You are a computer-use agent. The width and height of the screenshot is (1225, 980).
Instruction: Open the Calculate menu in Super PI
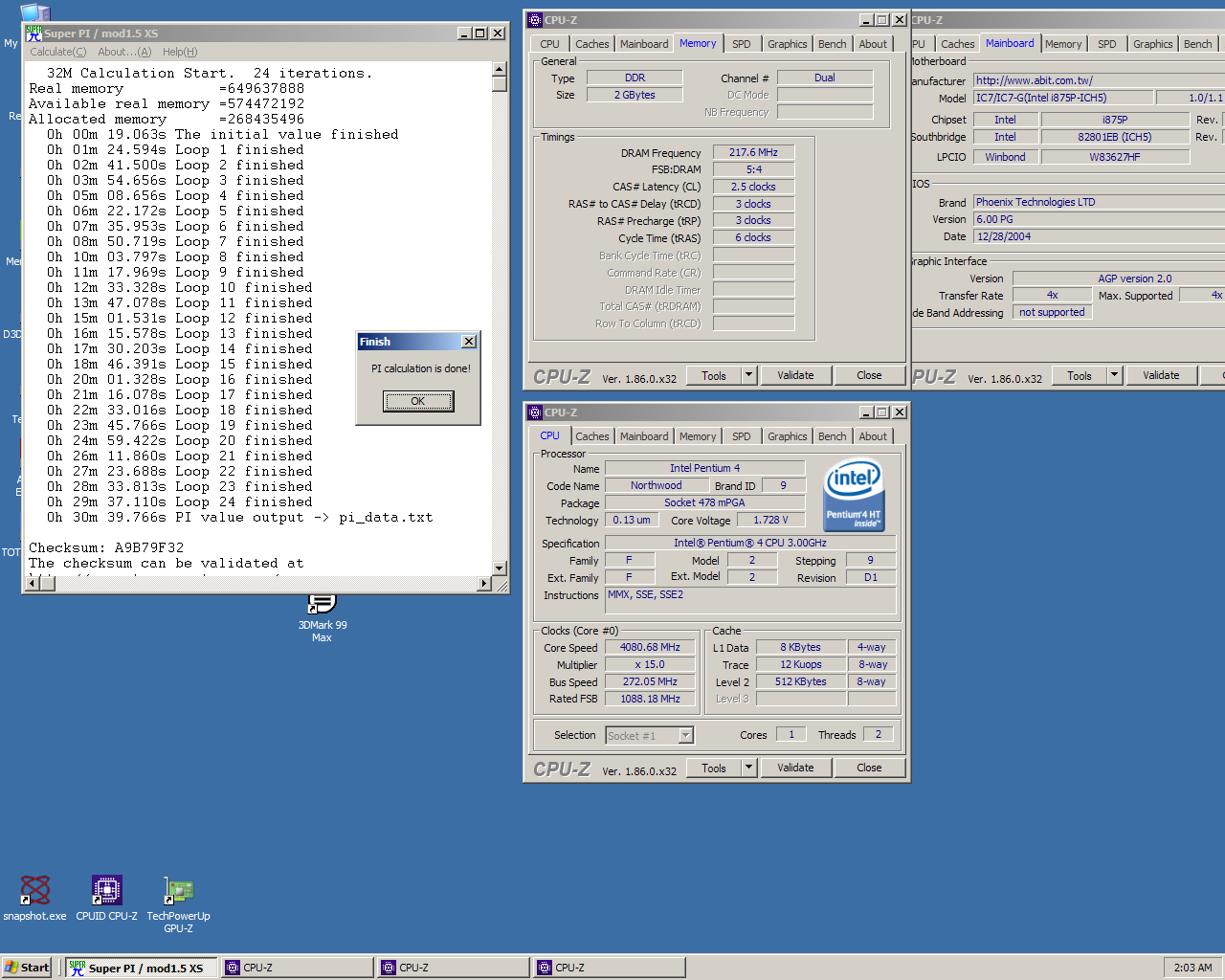(x=57, y=52)
